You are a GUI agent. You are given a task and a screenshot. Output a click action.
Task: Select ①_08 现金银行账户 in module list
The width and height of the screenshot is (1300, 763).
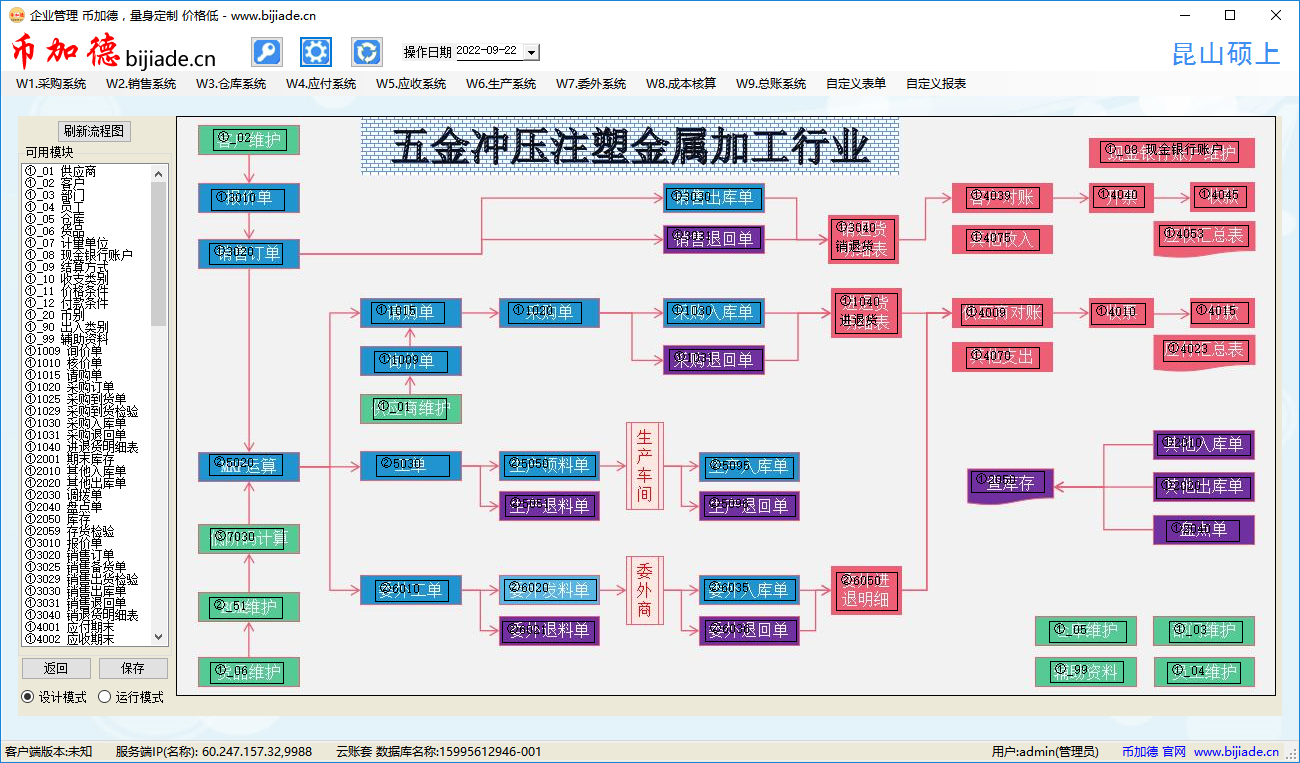coord(79,255)
